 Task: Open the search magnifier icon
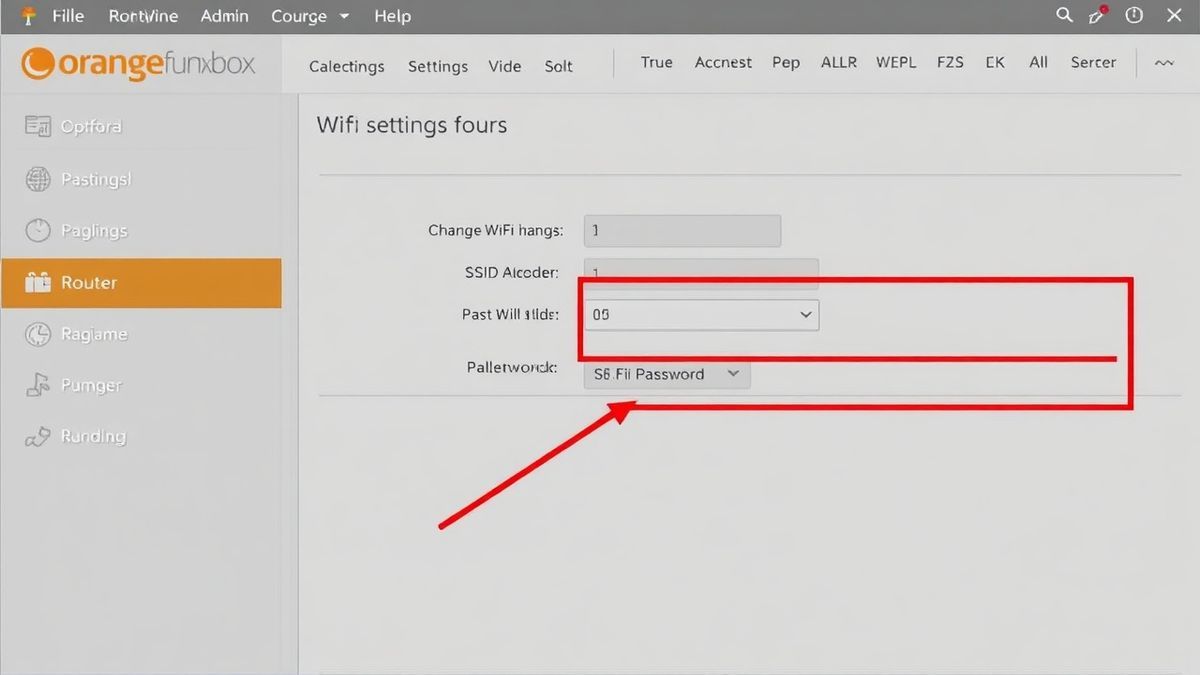pyautogui.click(x=1064, y=15)
